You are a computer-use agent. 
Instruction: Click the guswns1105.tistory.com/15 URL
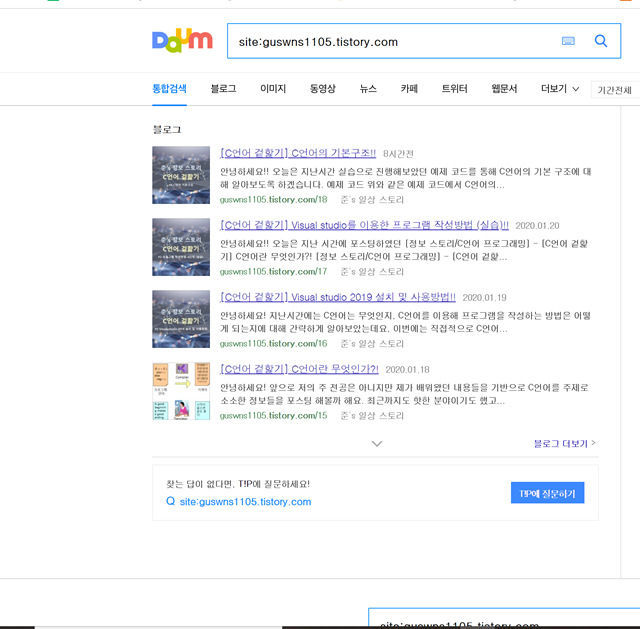(x=273, y=416)
